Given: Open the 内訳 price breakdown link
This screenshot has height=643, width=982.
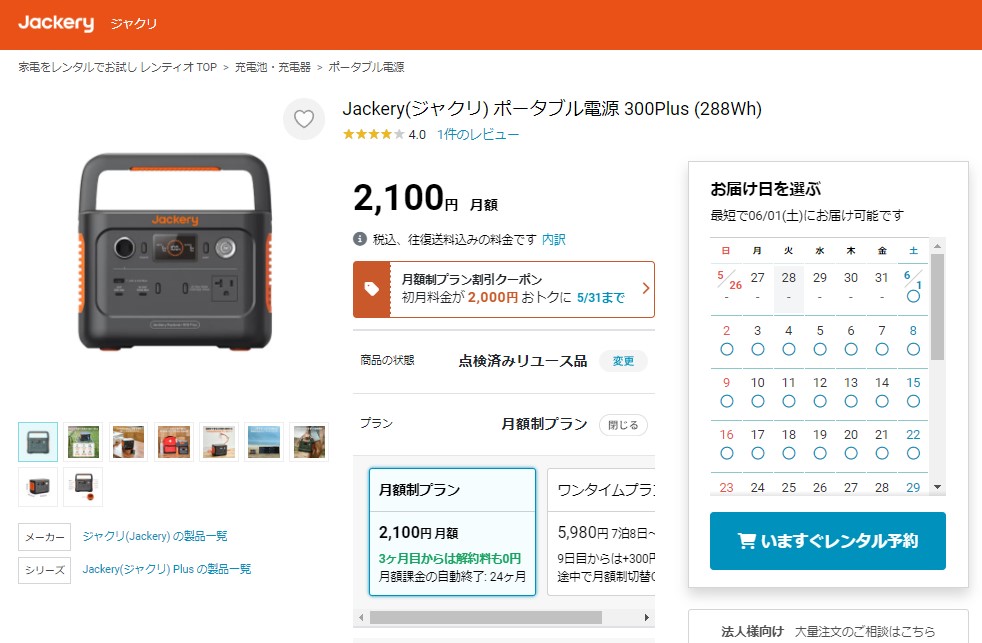Looking at the screenshot, I should [554, 239].
